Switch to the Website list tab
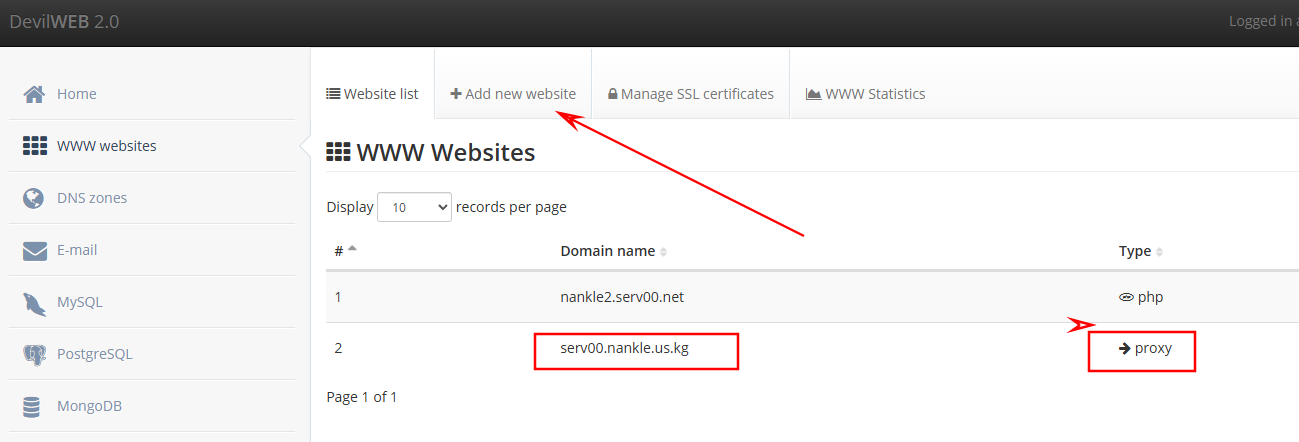 372,94
